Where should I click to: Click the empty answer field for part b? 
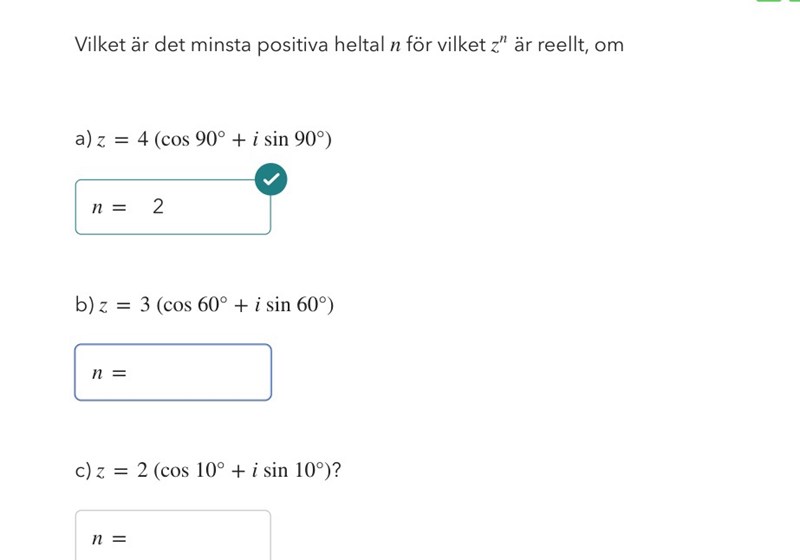[x=190, y=372]
